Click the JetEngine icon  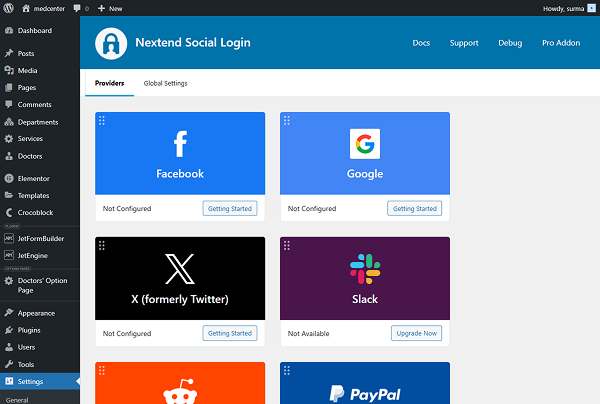tap(9, 255)
